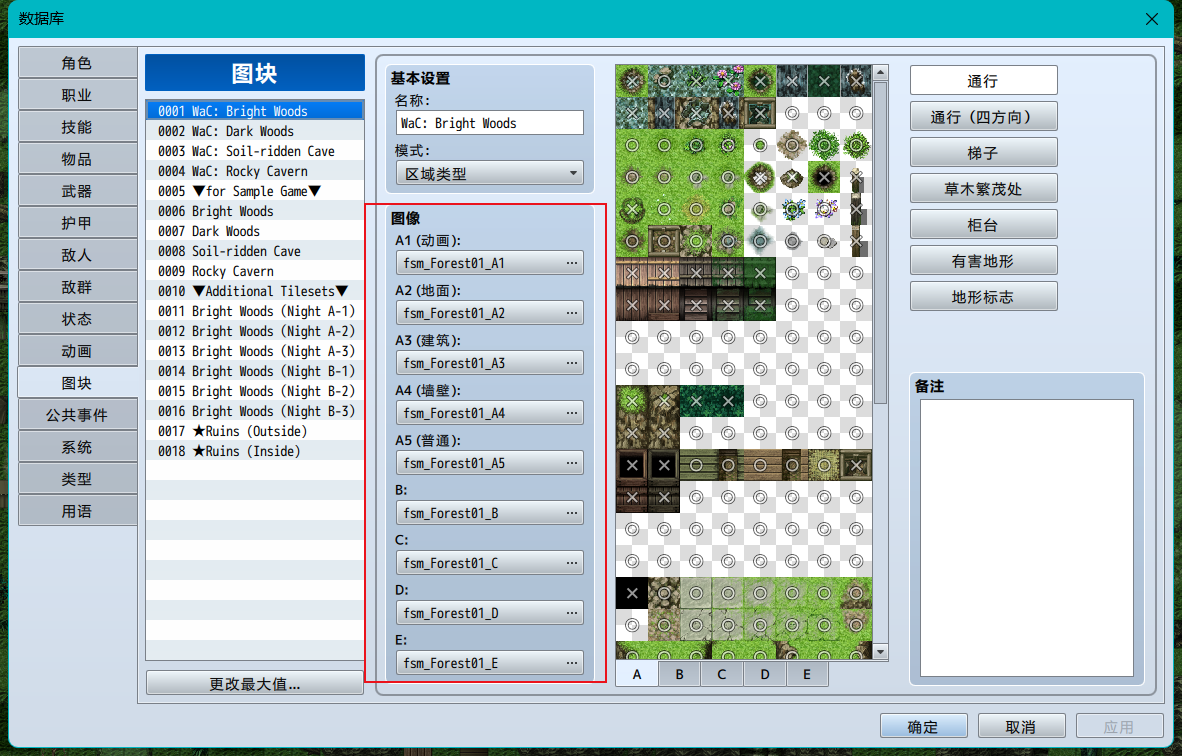1182x756 pixels.
Task: Open the 职业 database tab
Action: [x=77, y=95]
